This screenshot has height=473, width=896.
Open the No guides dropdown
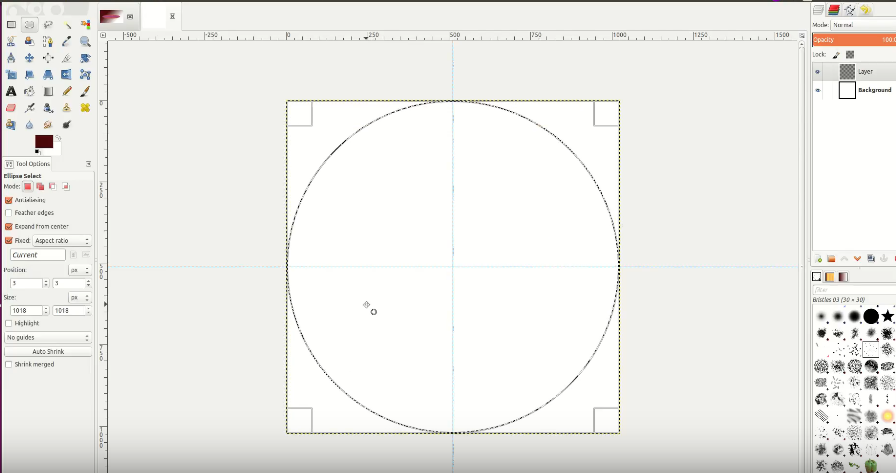click(48, 338)
